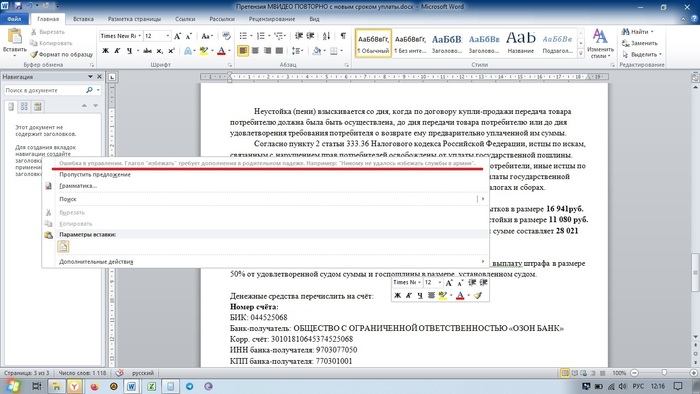Switch to Рецензирование tab
This screenshot has height=394, width=700.
point(272,19)
